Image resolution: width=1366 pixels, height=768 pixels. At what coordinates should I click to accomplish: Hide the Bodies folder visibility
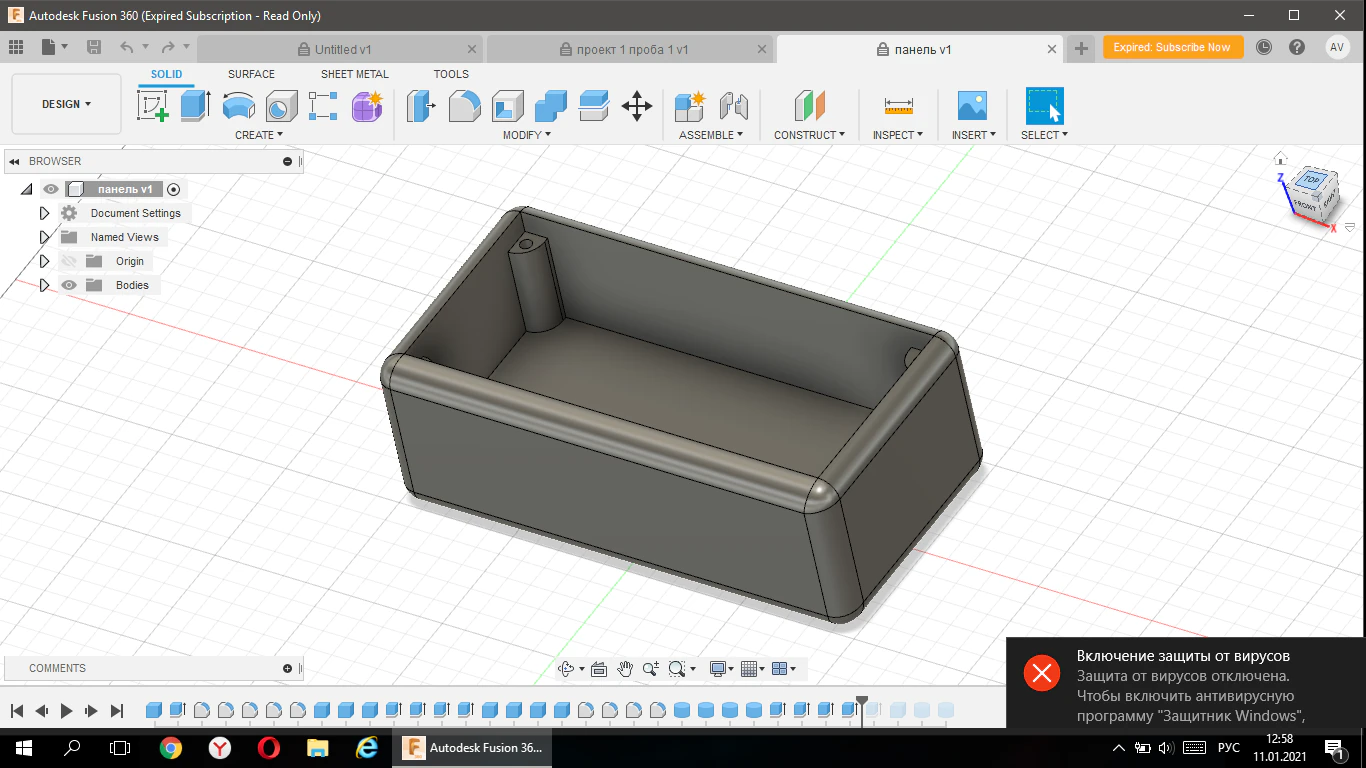pyautogui.click(x=68, y=285)
